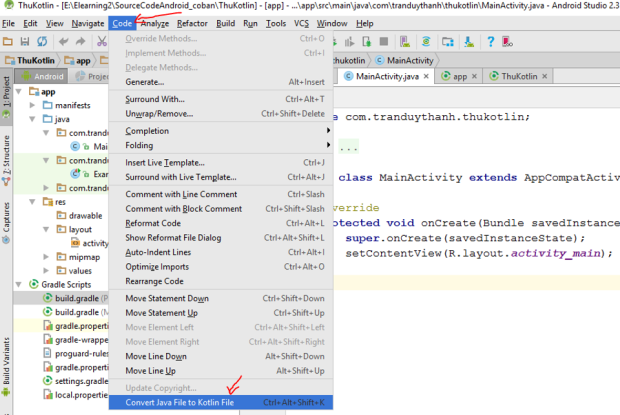Open the Refactor menu
Image resolution: width=620 pixels, height=415 pixels.
[x=192, y=24]
